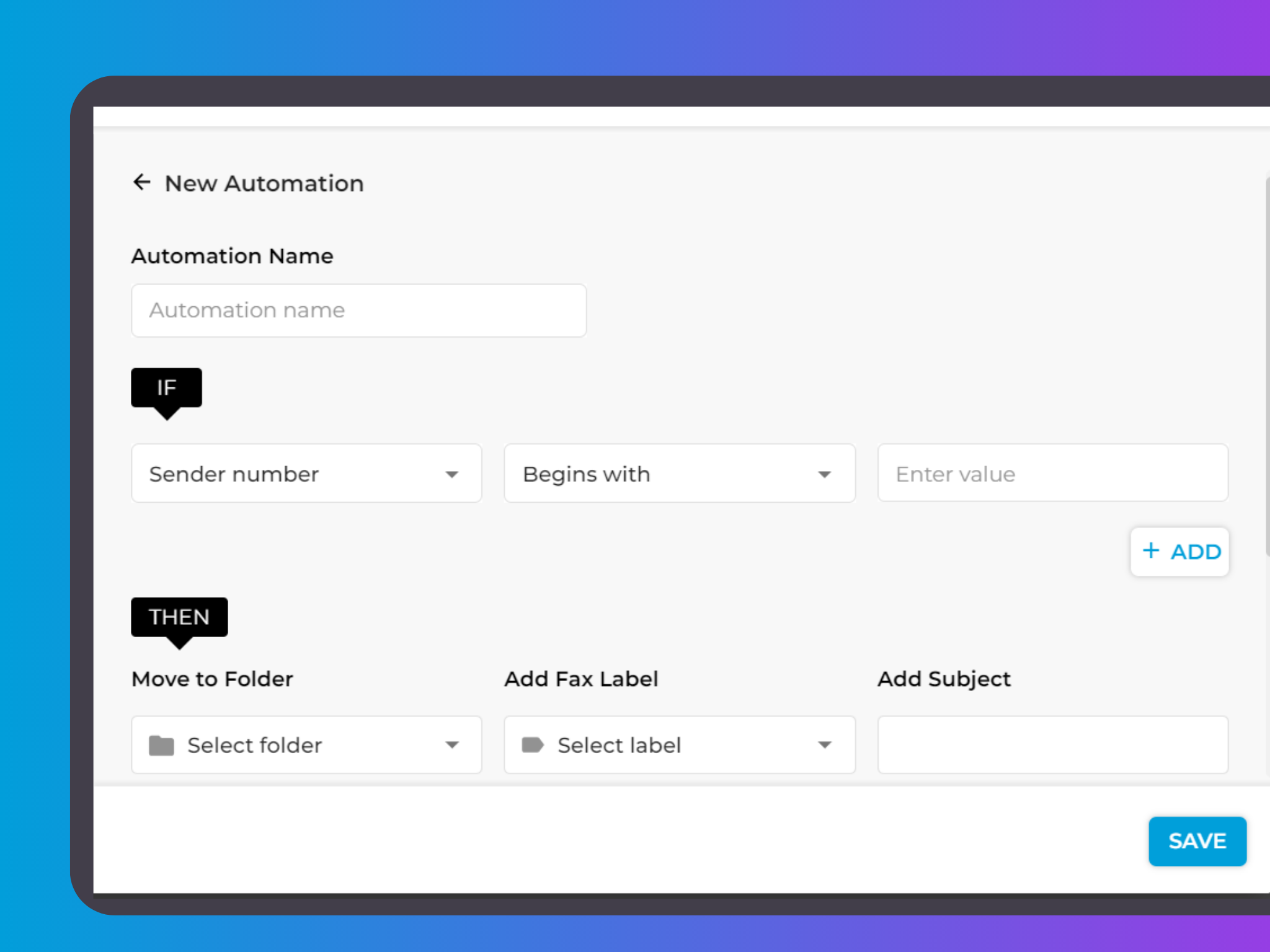
Task: Click the plus icon next to ADD
Action: pos(1152,551)
